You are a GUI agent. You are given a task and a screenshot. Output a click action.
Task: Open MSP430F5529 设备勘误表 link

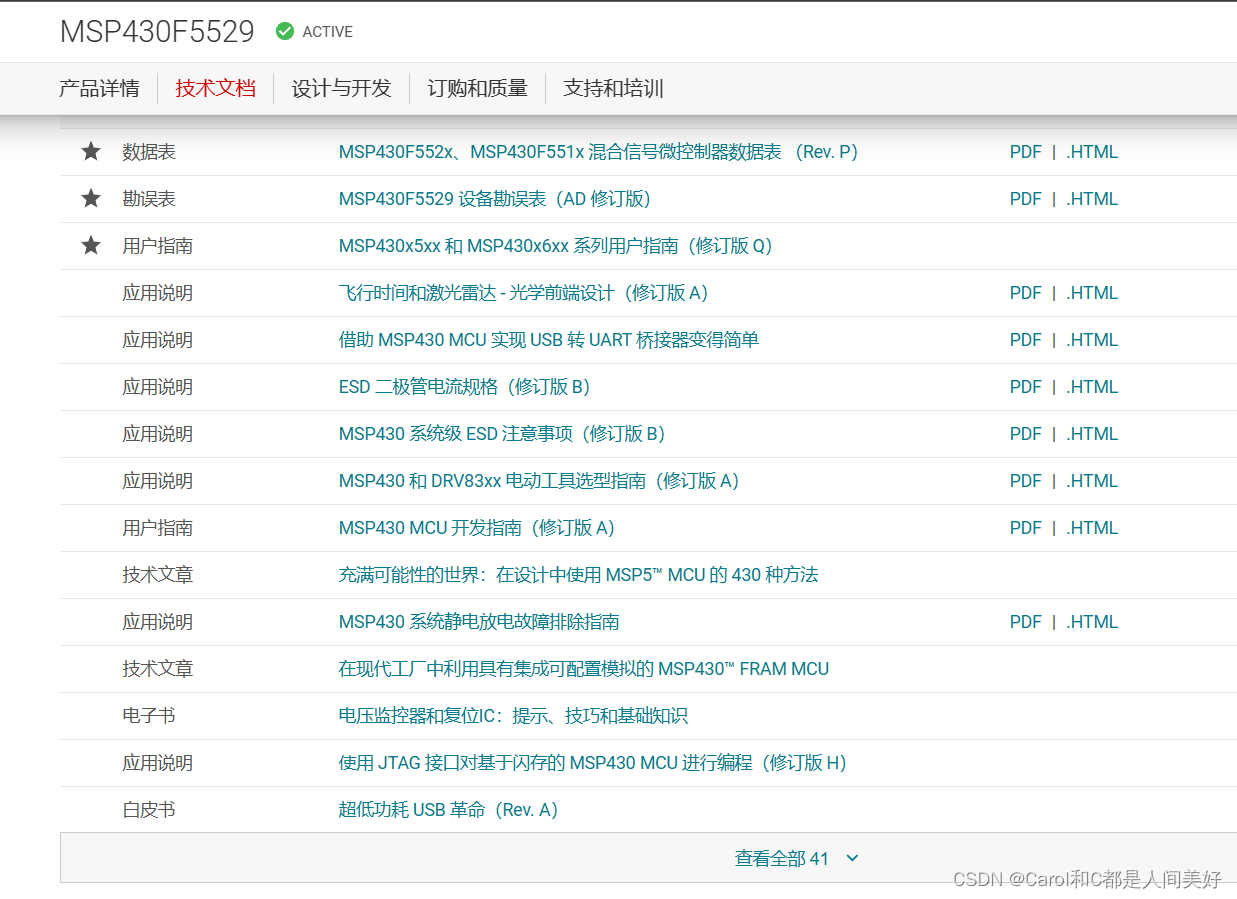(x=495, y=199)
